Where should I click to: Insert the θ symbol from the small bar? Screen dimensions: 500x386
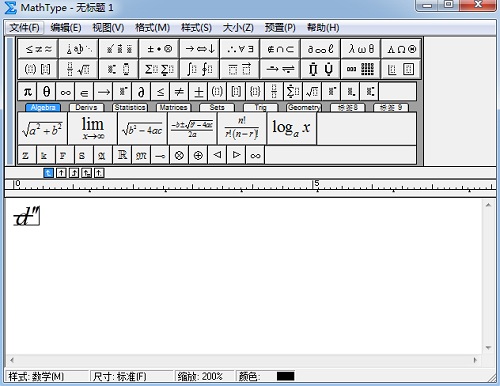pos(46,91)
